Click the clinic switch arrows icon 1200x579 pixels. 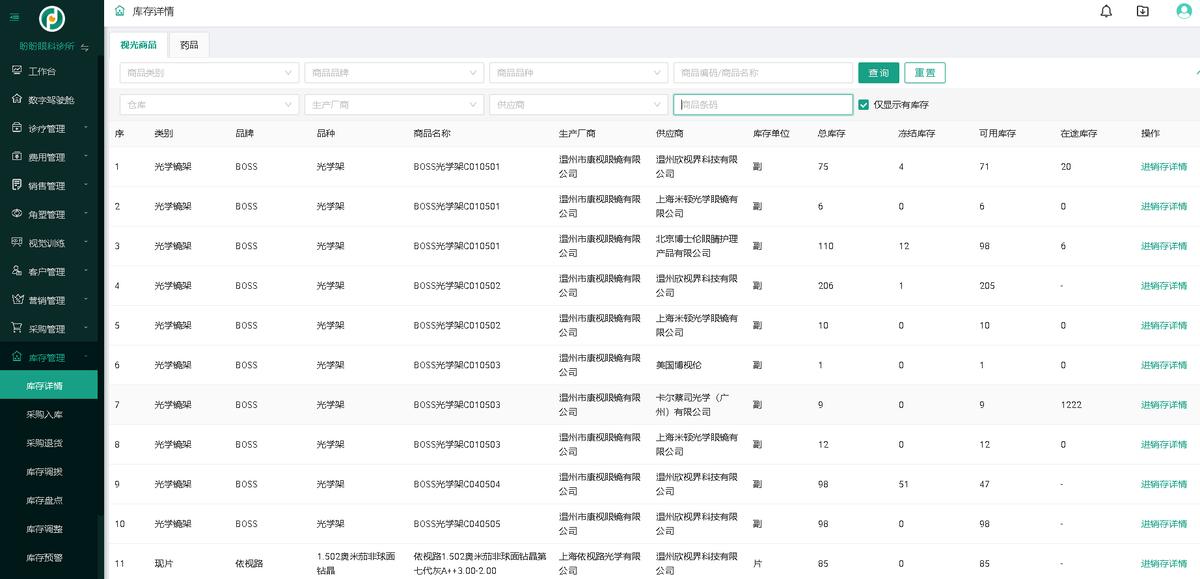coord(85,47)
